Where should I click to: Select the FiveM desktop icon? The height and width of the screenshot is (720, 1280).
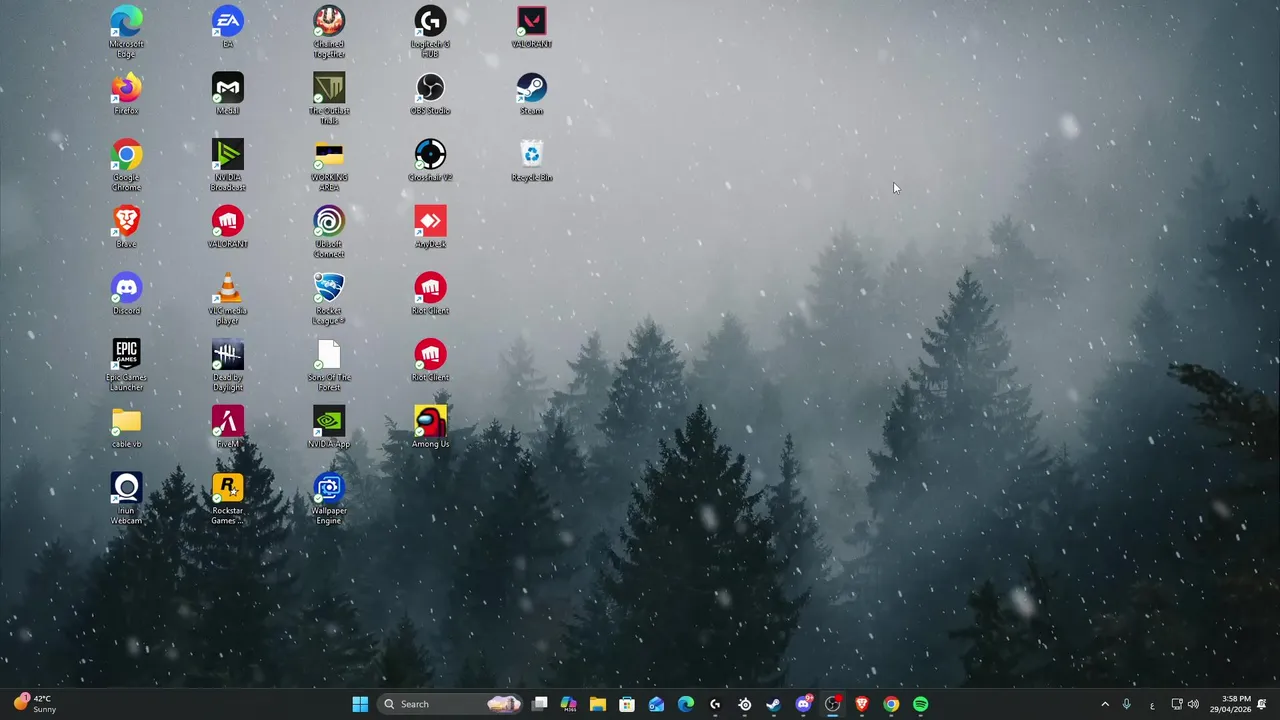(x=227, y=427)
